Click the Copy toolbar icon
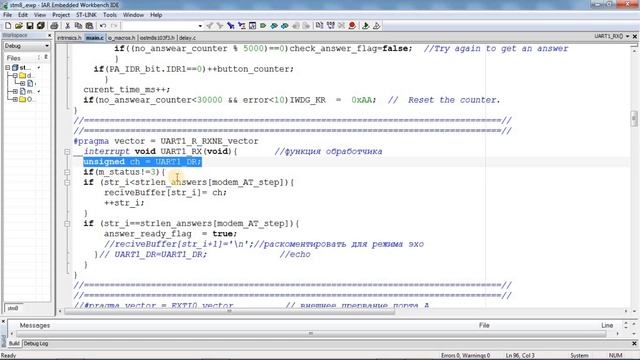Viewport: 640px width, 360px height. pyautogui.click(x=78, y=26)
